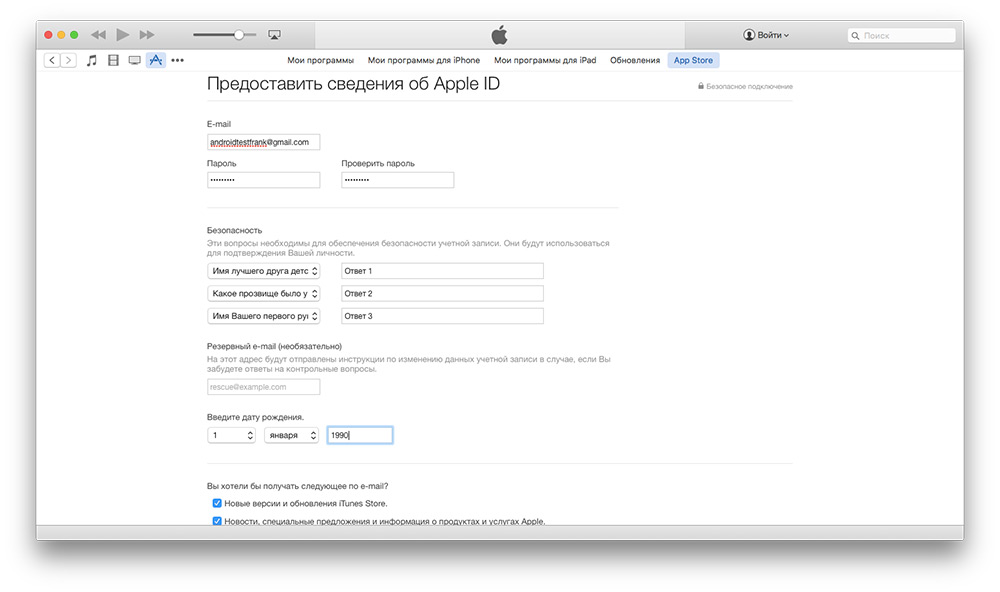Click the AirPlay icon
Screen dimensions: 1000x592
(274, 35)
